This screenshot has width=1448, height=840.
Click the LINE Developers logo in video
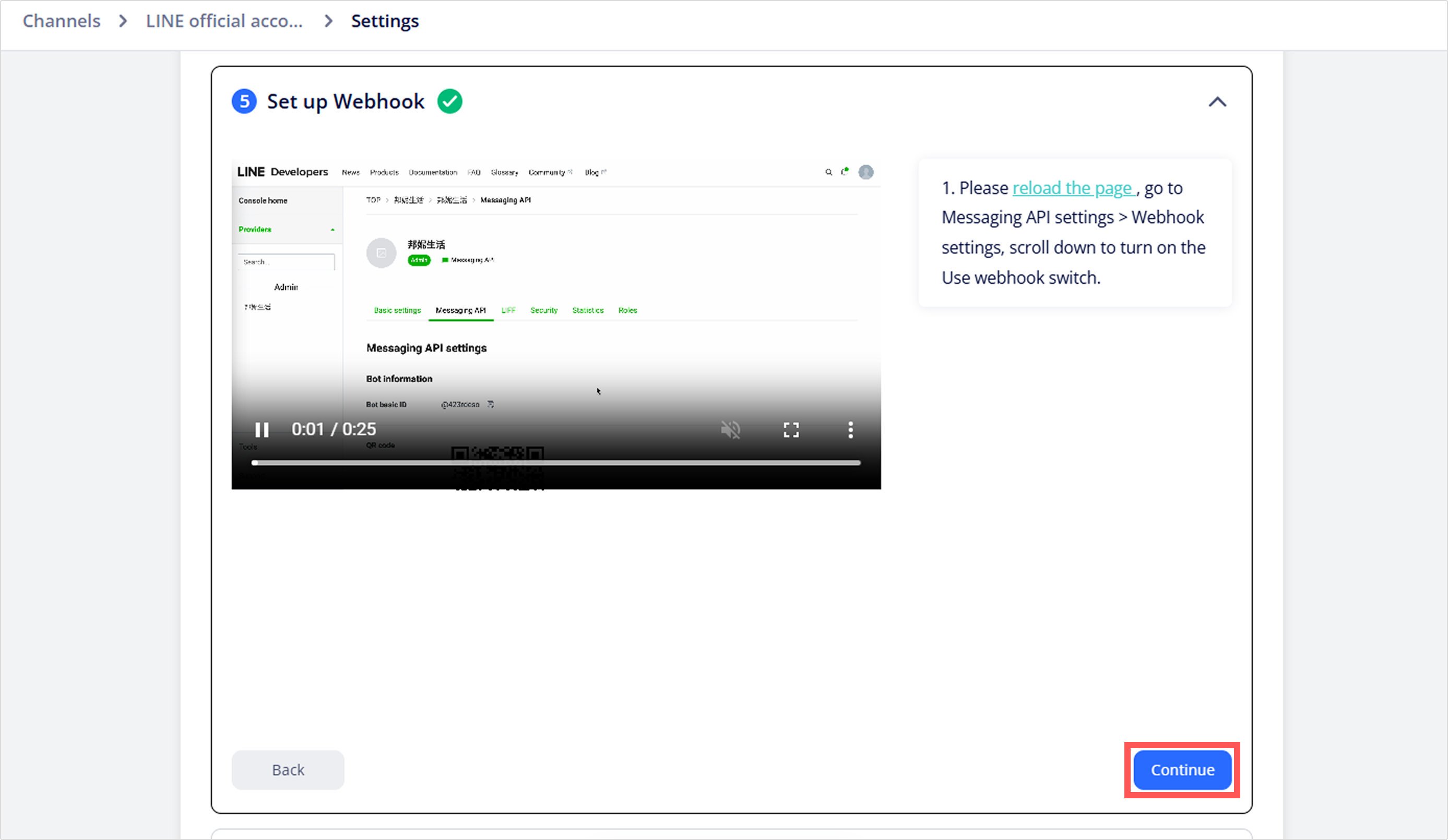pos(283,172)
